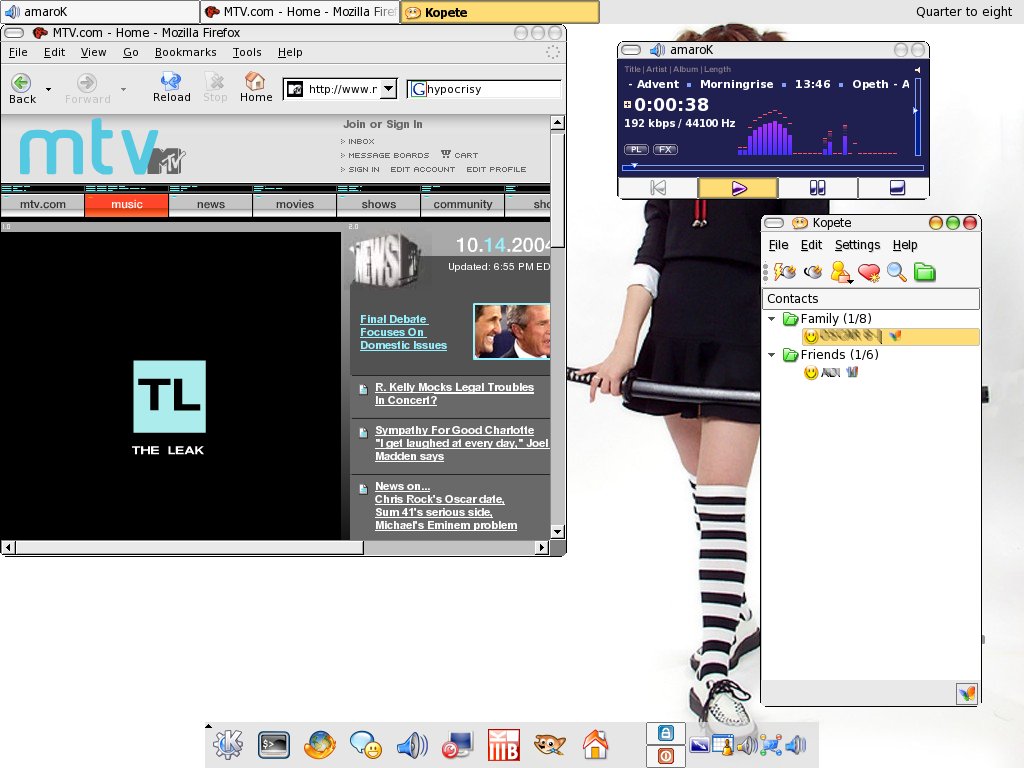Click the magnifying glass icon in Kopete toolbar

pos(897,272)
